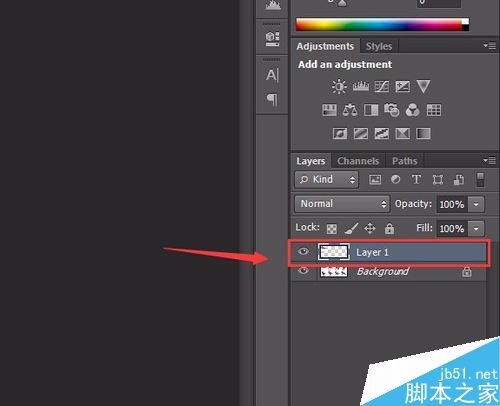The image size is (500, 406).
Task: Open the Histogram panel icon
Action: coord(273,5)
